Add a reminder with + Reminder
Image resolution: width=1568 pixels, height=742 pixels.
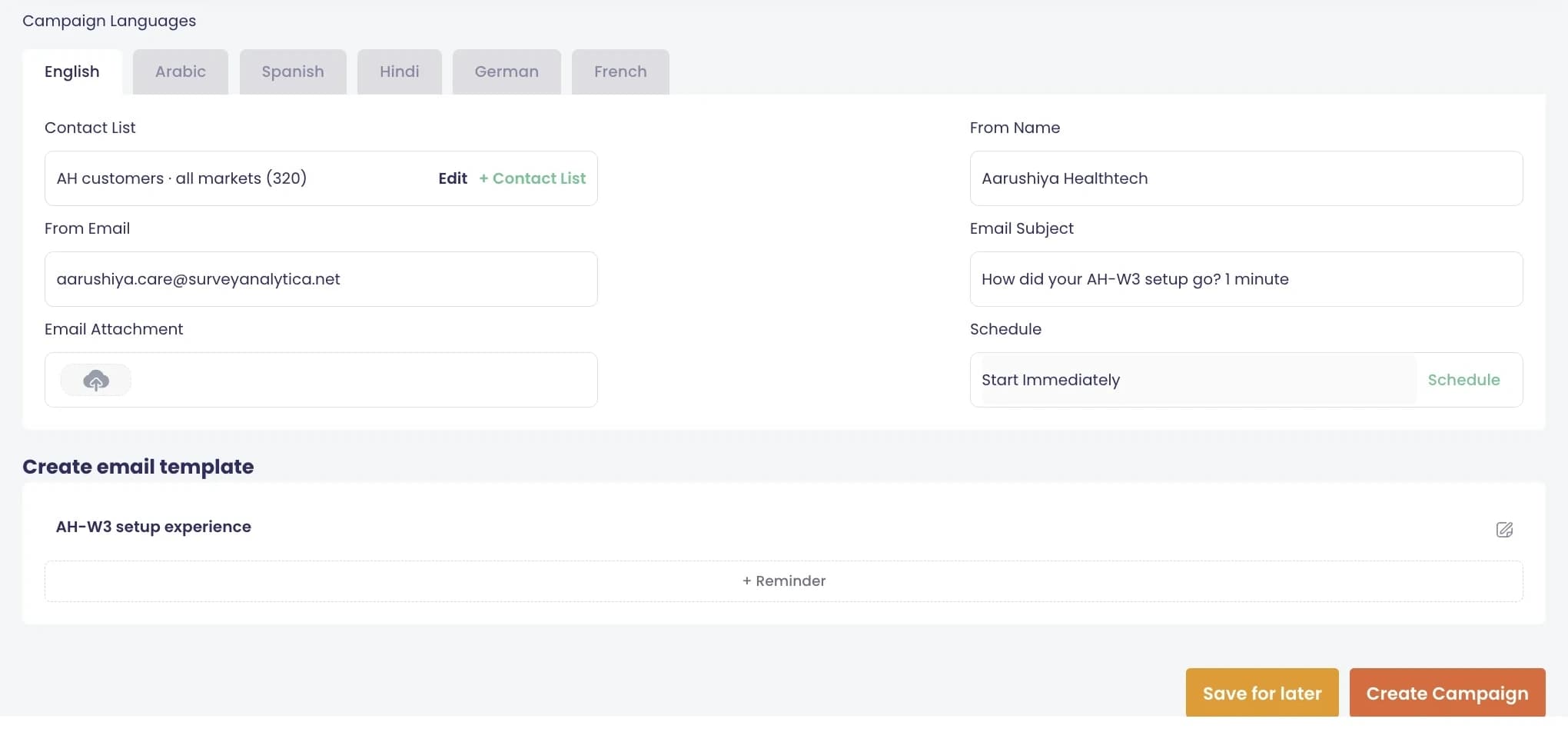(x=784, y=581)
